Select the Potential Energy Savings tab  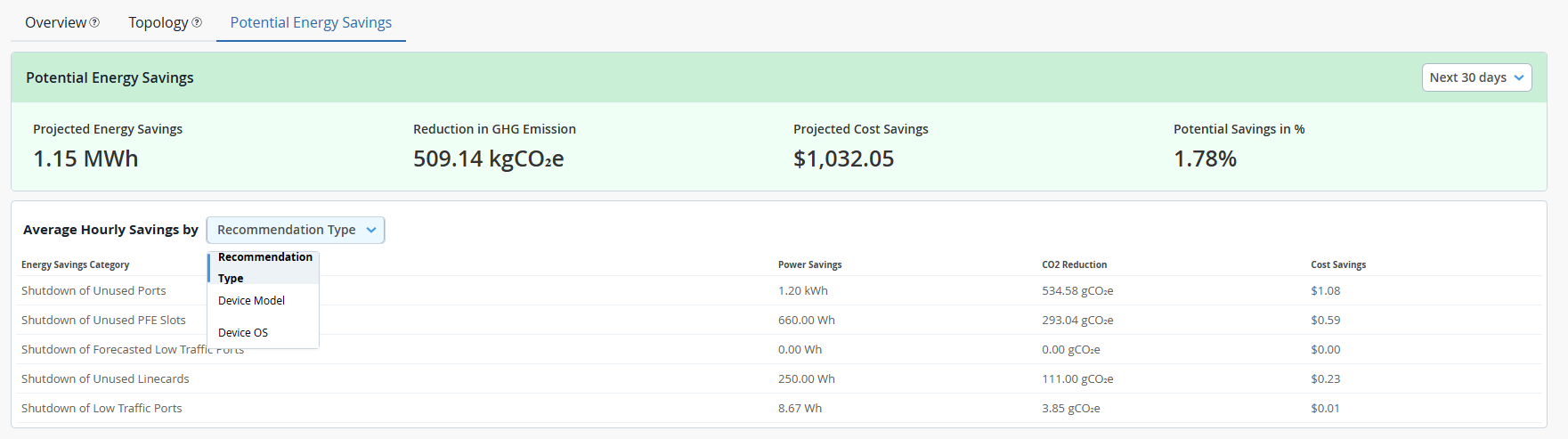[x=311, y=23]
